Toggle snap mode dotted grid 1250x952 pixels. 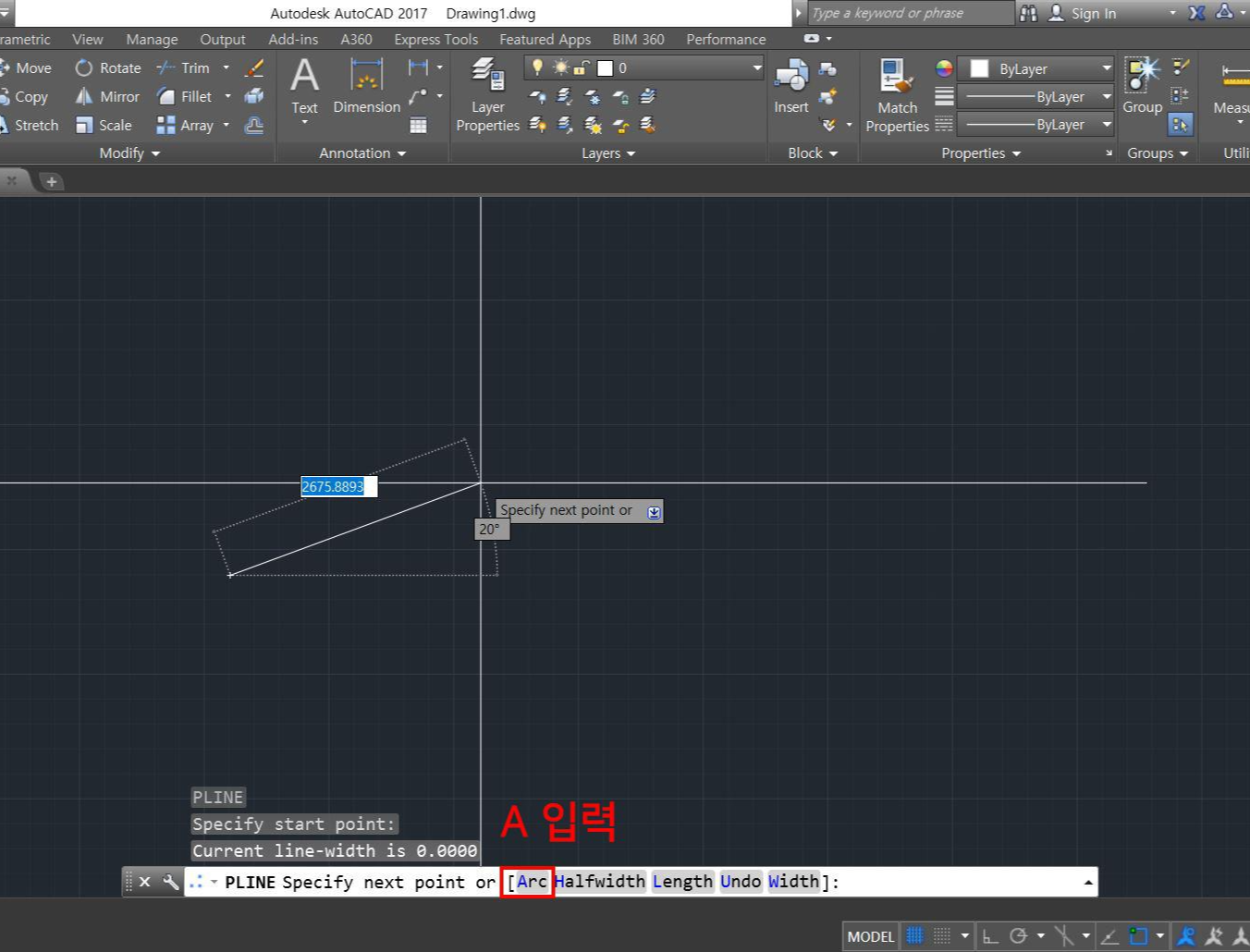point(942,935)
